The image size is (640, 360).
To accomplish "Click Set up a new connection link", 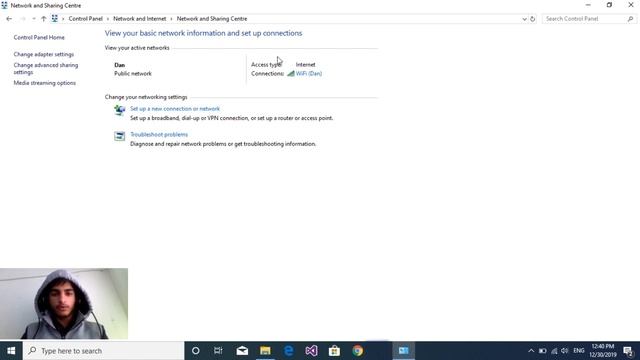I will click(x=175, y=109).
